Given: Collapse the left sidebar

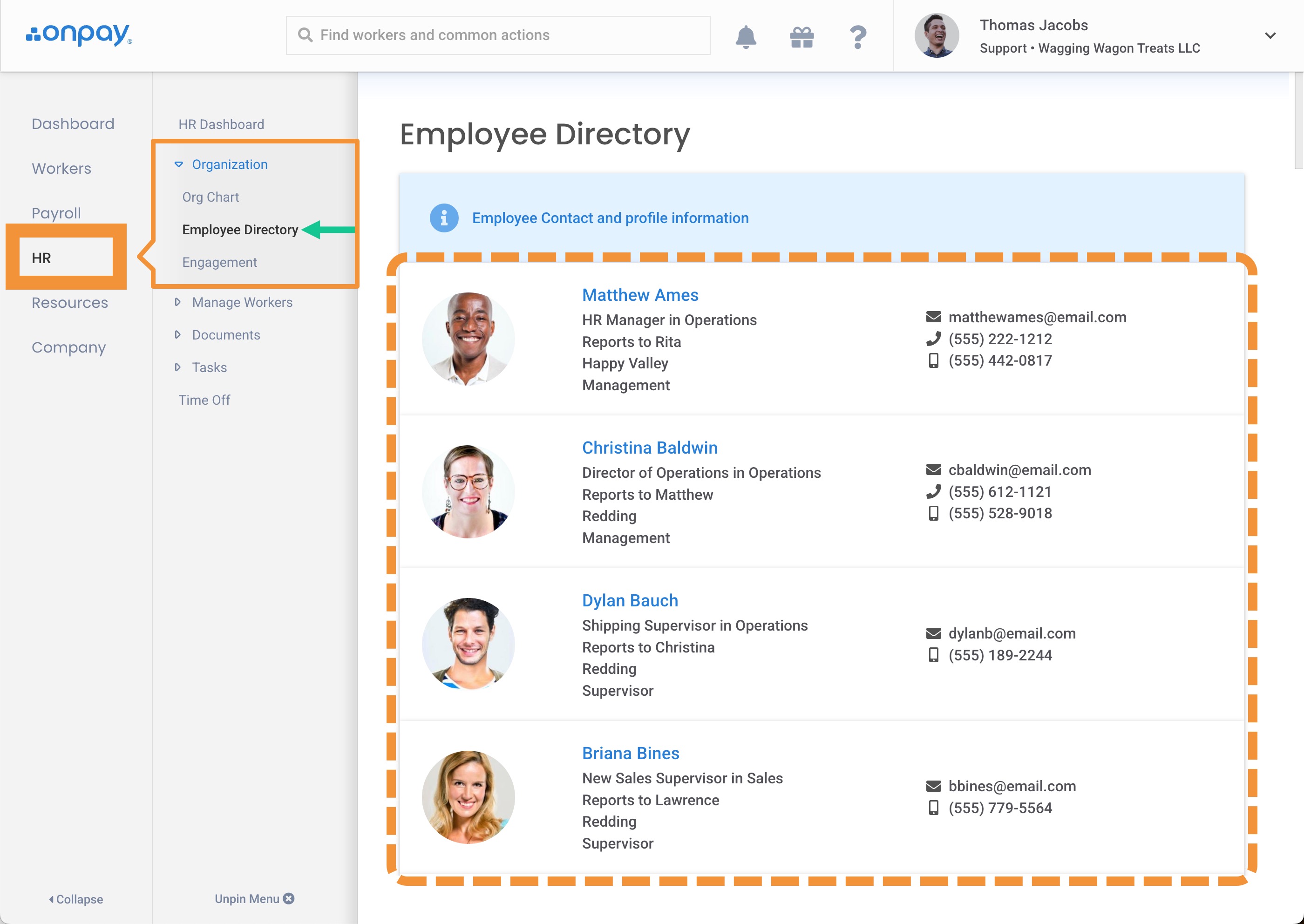Looking at the screenshot, I should 75,899.
